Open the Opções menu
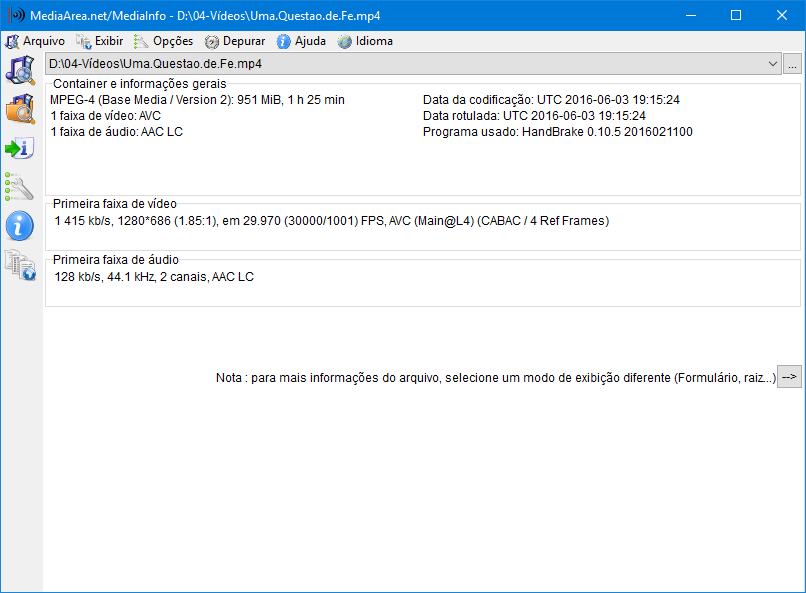This screenshot has height=593, width=806. pos(163,41)
